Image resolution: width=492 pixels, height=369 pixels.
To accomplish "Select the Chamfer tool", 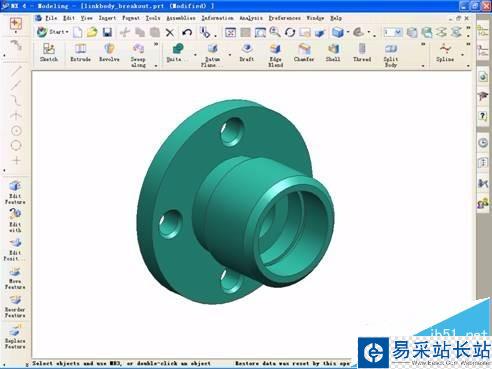I will pos(304,53).
